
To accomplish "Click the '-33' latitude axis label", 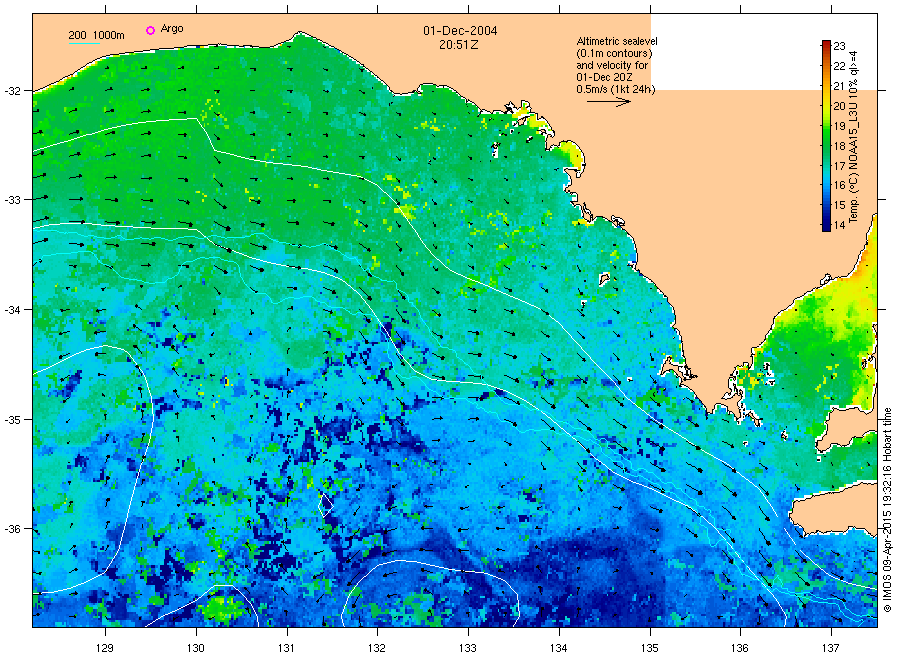I will pos(13,200).
